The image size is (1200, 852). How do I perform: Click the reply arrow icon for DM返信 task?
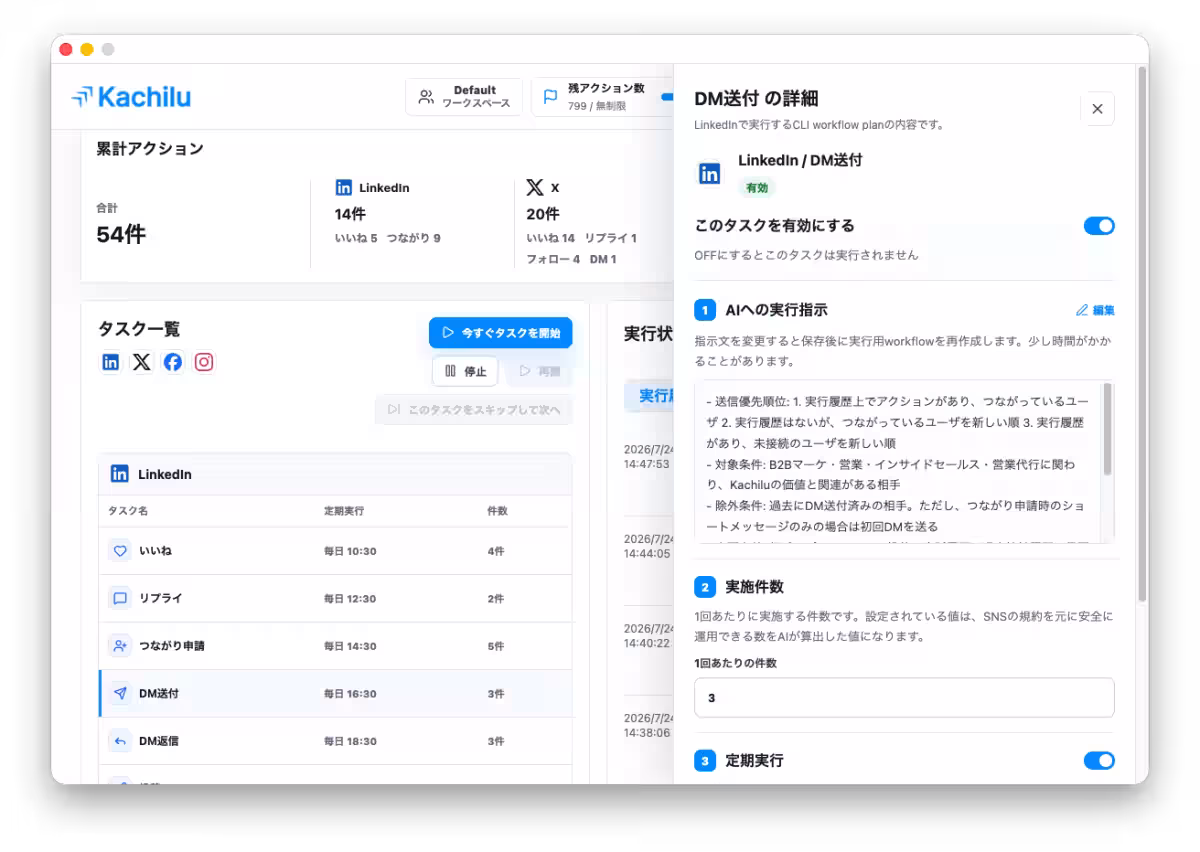120,741
